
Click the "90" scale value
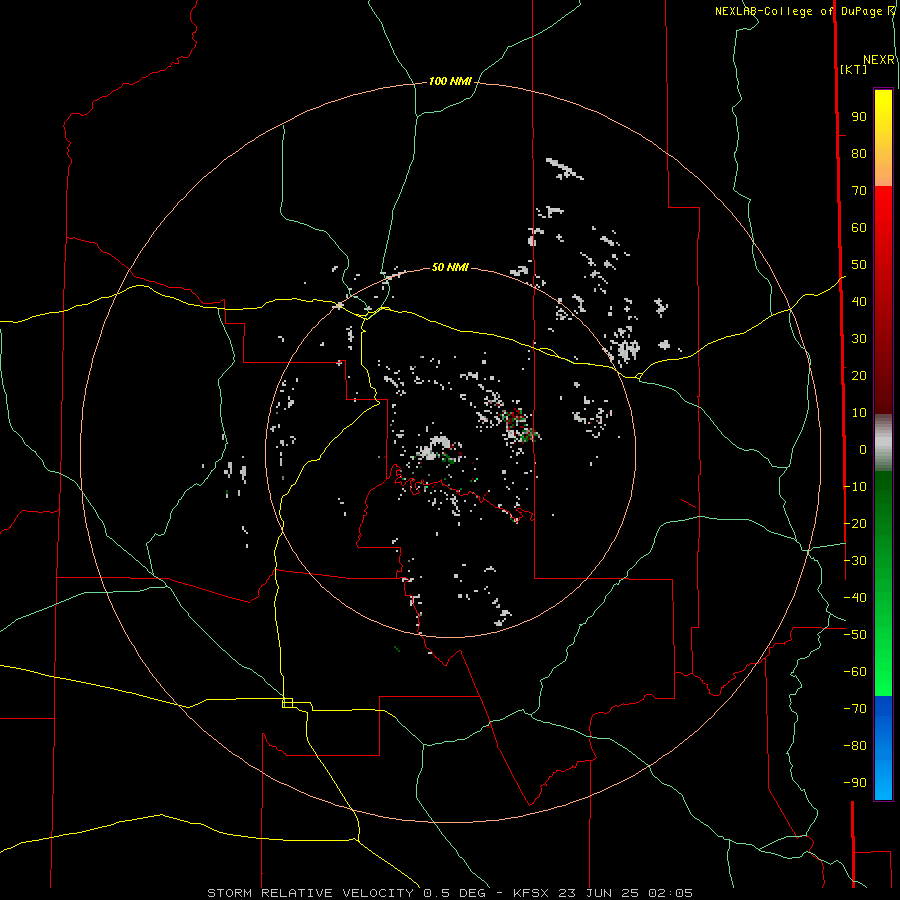click(x=859, y=117)
